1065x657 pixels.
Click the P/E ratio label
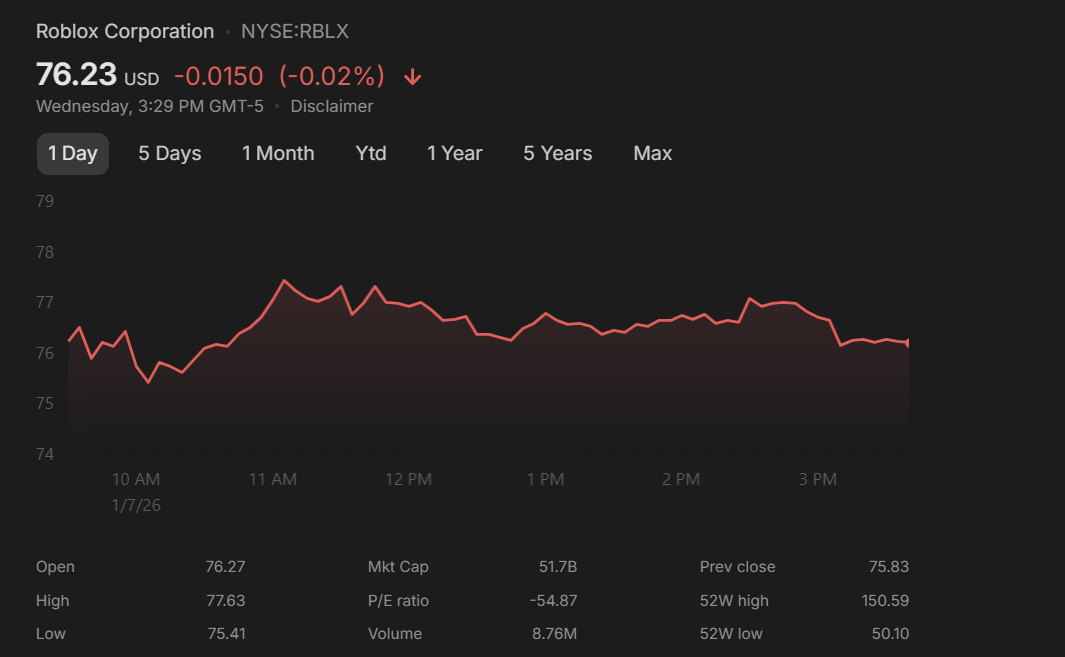[x=398, y=601]
